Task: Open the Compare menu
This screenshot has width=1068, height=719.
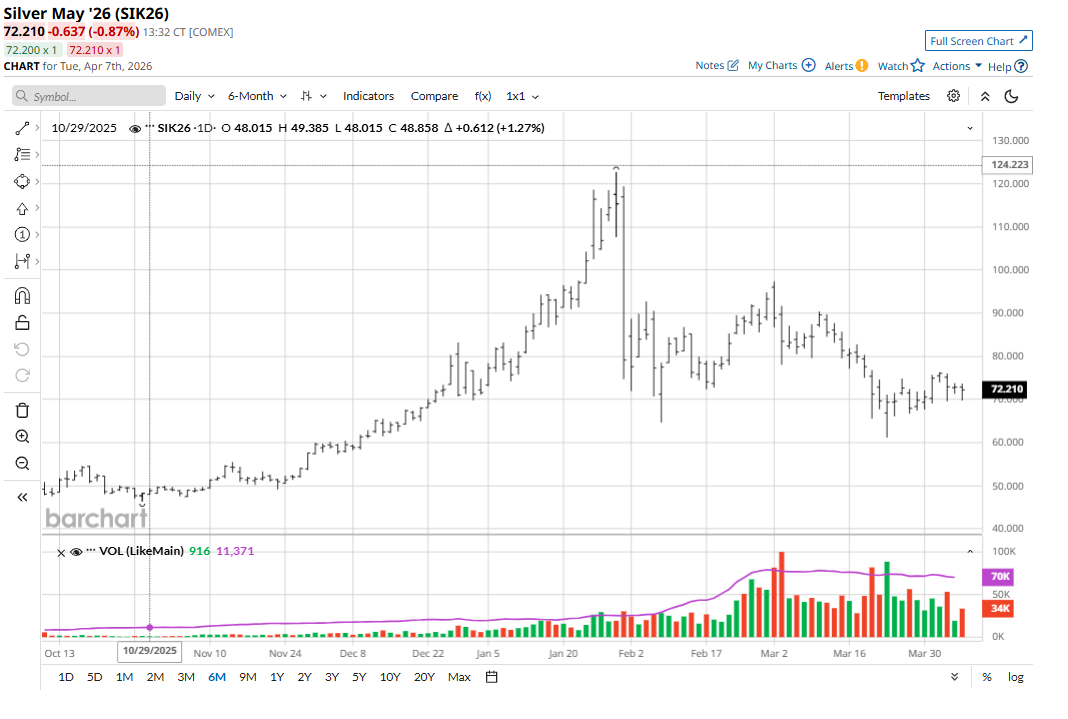Action: tap(434, 96)
